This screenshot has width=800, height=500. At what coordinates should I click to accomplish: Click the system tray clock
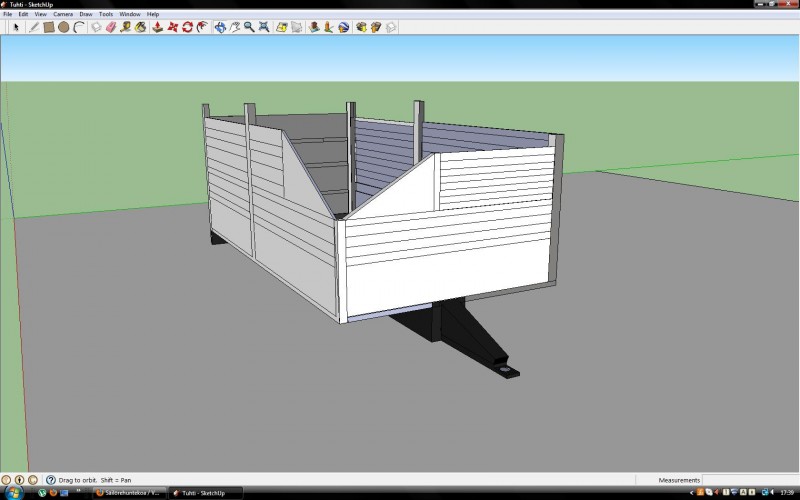[x=787, y=493]
